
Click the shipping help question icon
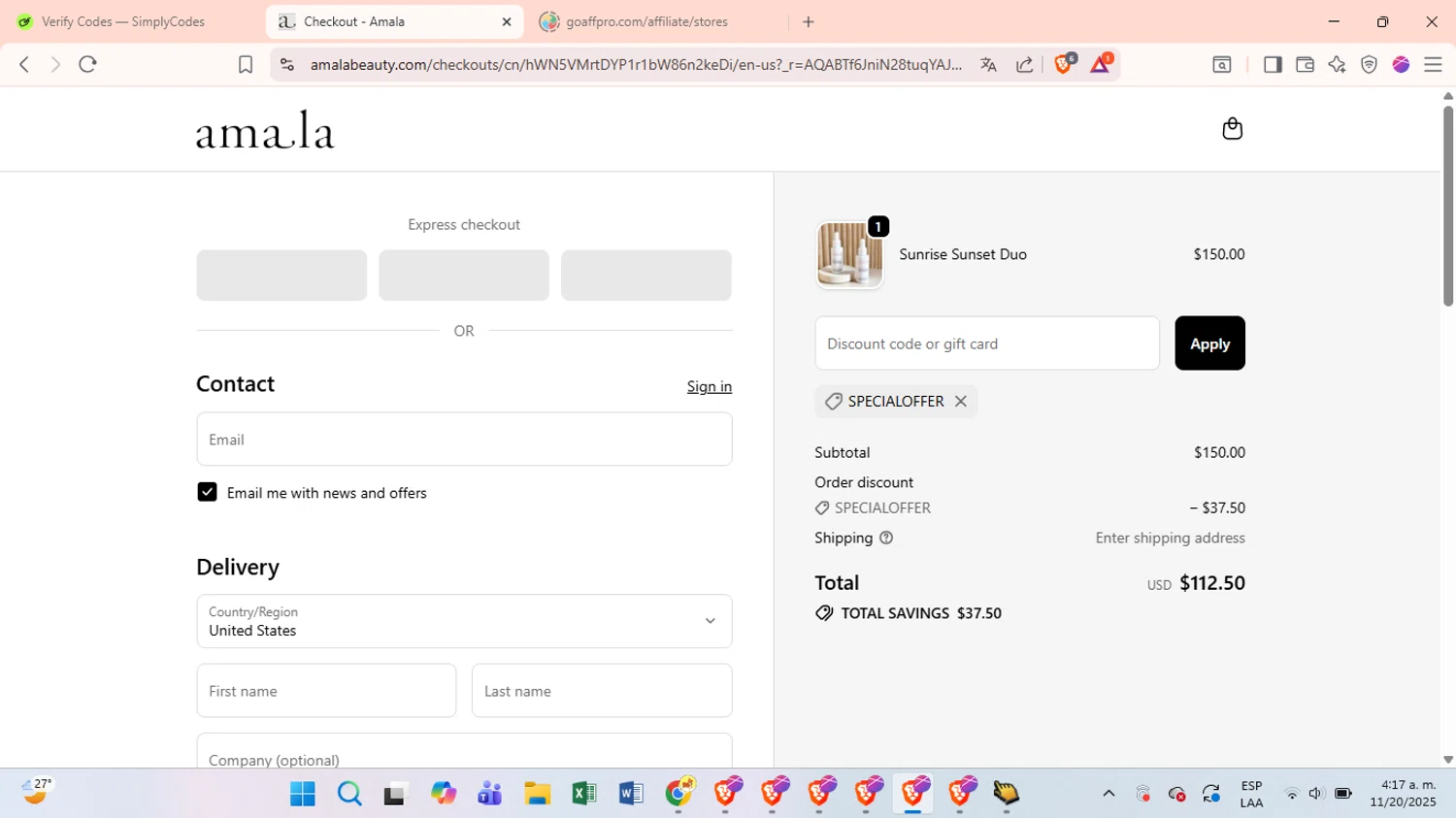[885, 538]
